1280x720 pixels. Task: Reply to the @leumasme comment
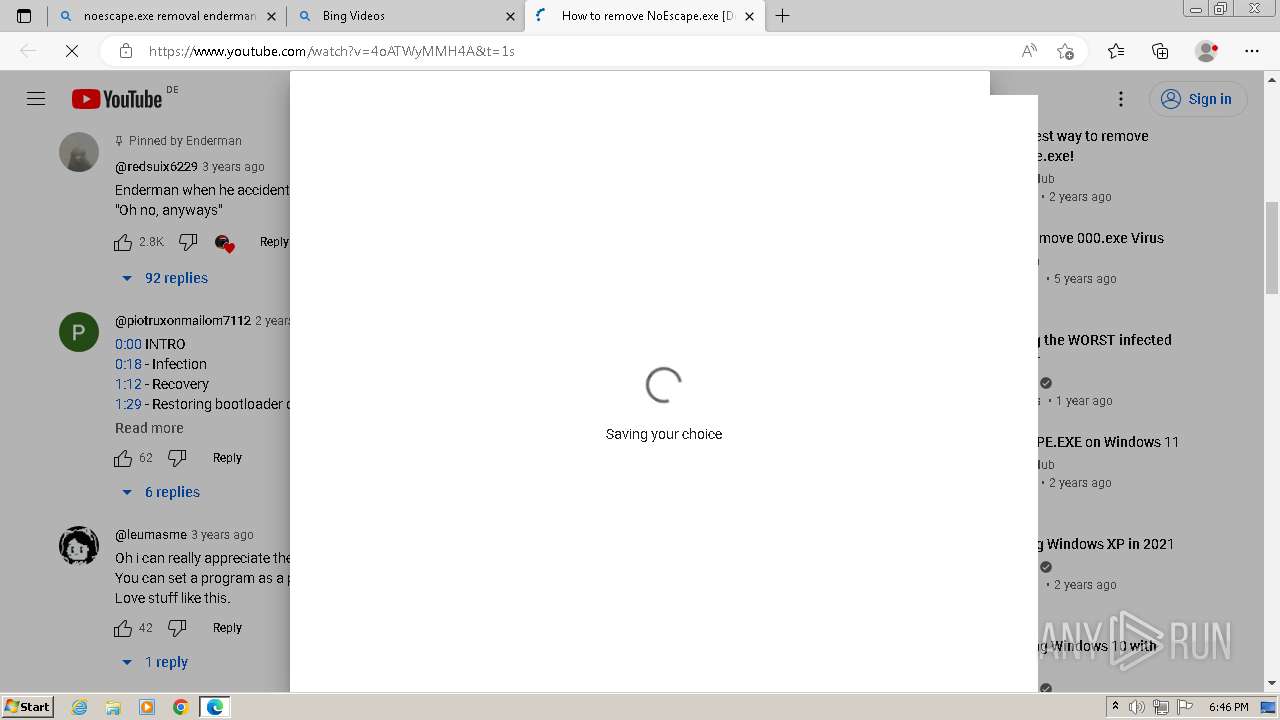point(227,628)
